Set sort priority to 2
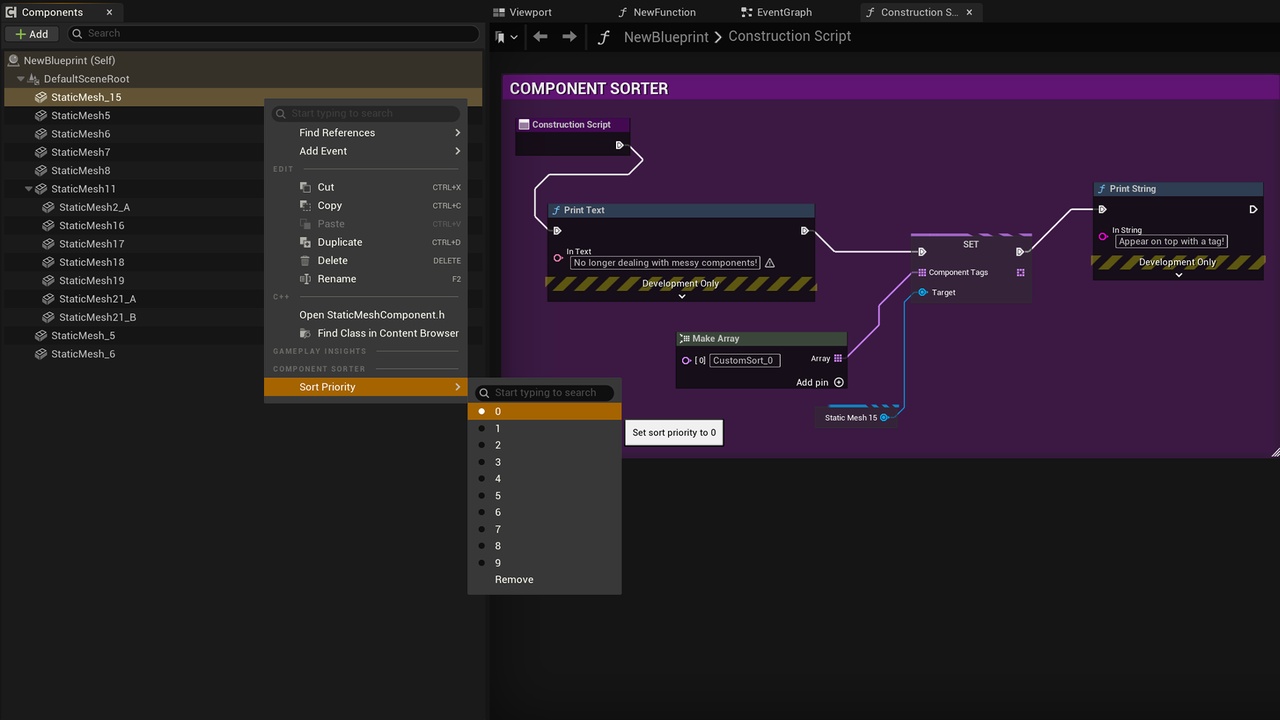 [x=545, y=445]
